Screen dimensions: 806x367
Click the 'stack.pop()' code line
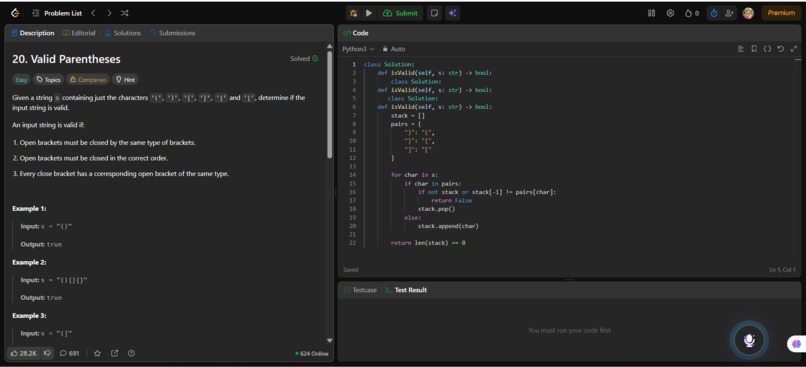(x=436, y=209)
